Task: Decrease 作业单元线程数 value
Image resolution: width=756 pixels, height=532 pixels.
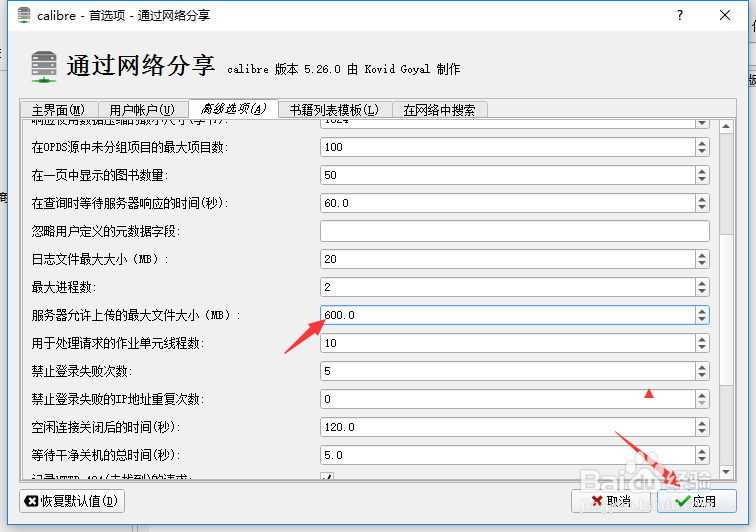Action: [702, 347]
